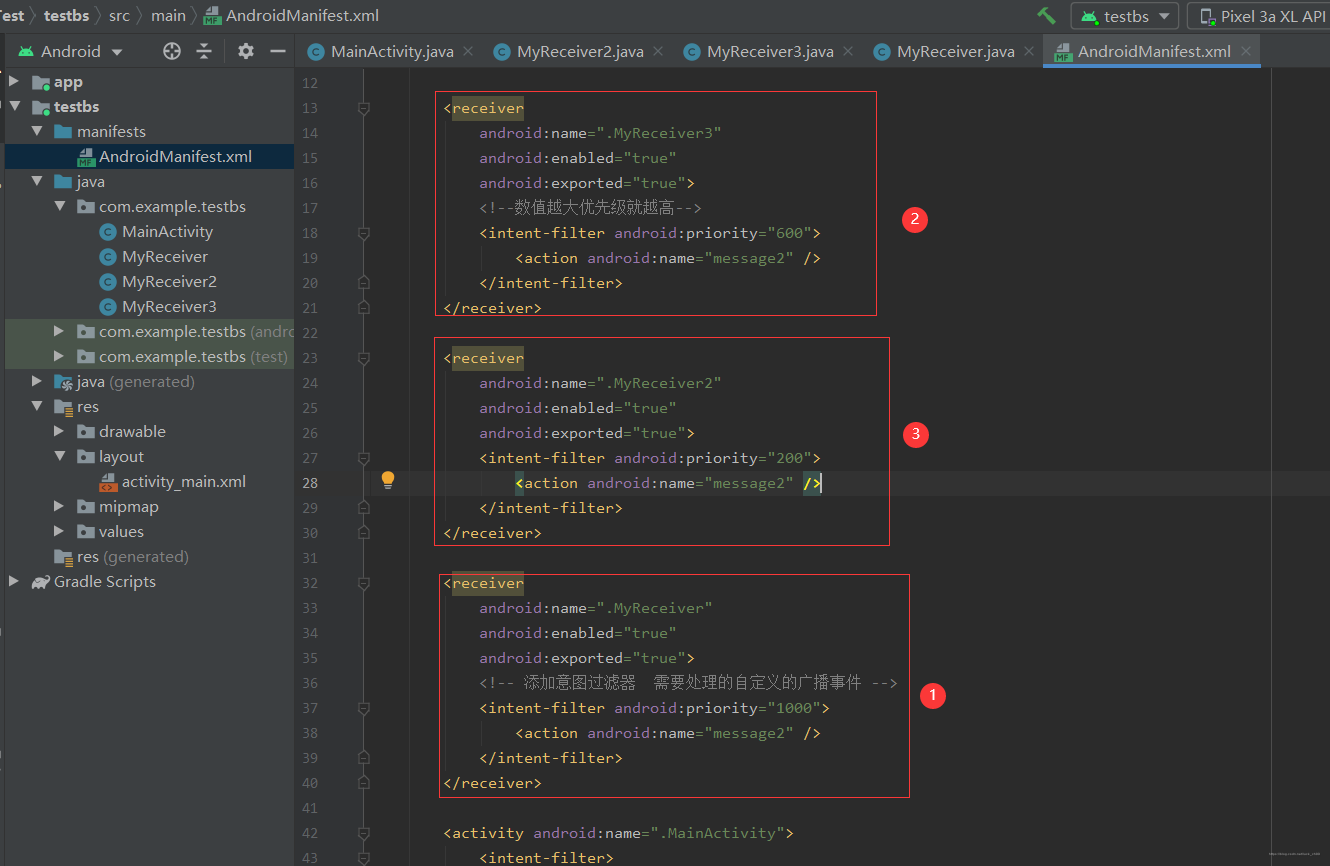Click line number 28 in gutter
The image size is (1330, 866).
point(309,483)
